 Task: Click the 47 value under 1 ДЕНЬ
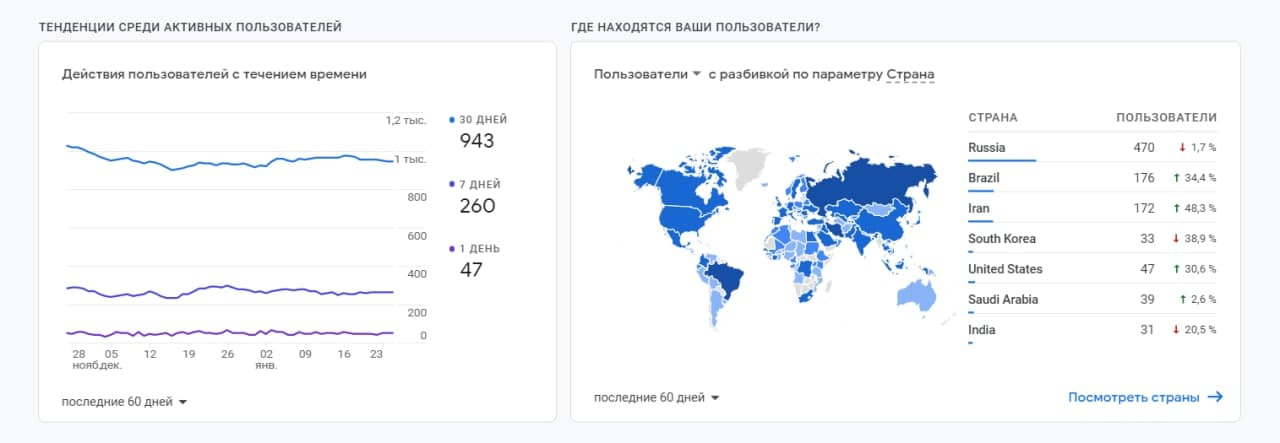471,270
